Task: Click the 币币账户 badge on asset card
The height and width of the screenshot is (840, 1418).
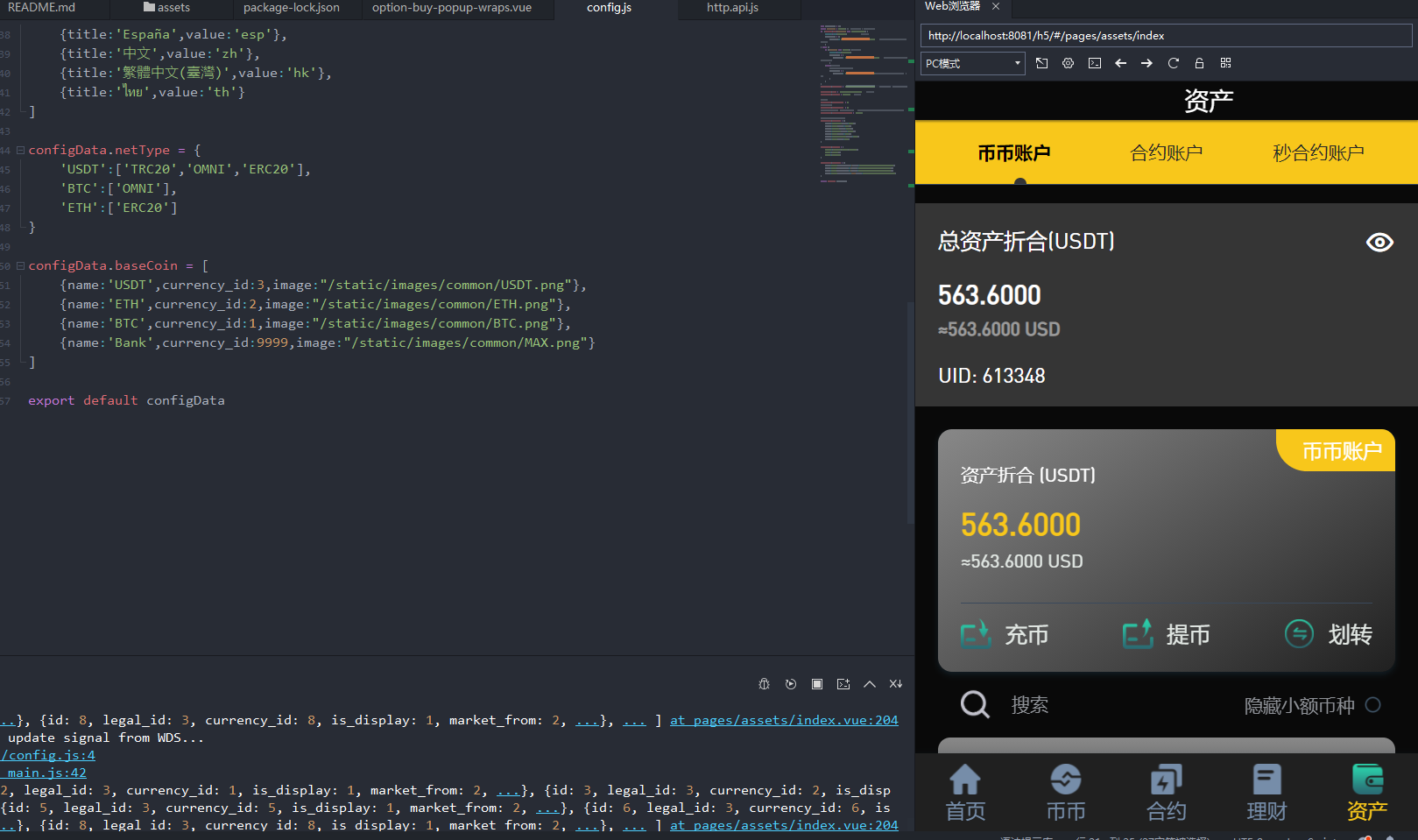Action: (1337, 451)
